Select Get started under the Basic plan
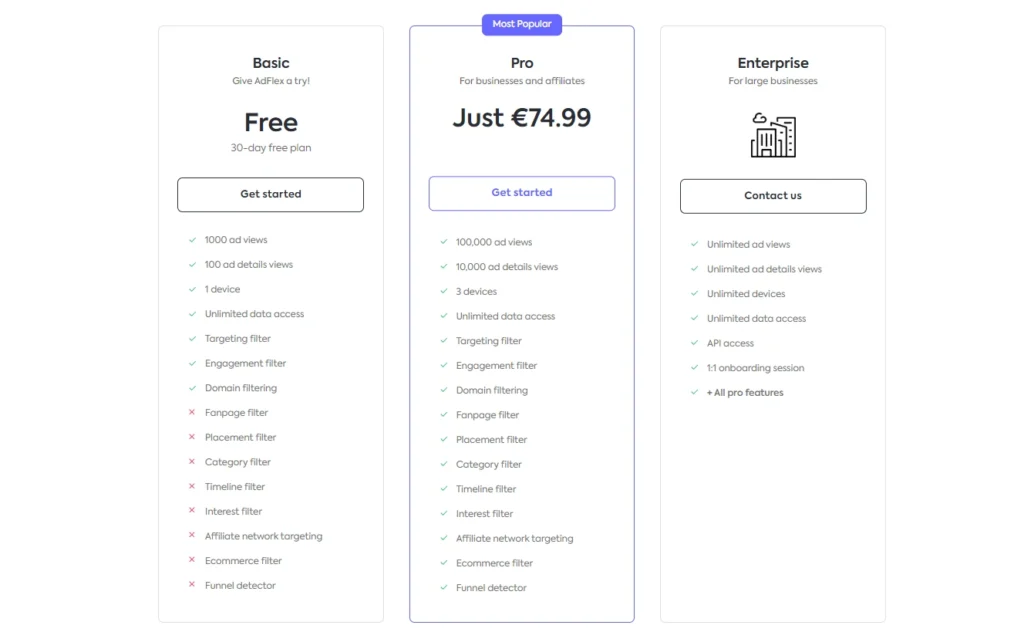Image resolution: width=1024 pixels, height=632 pixels. (270, 194)
